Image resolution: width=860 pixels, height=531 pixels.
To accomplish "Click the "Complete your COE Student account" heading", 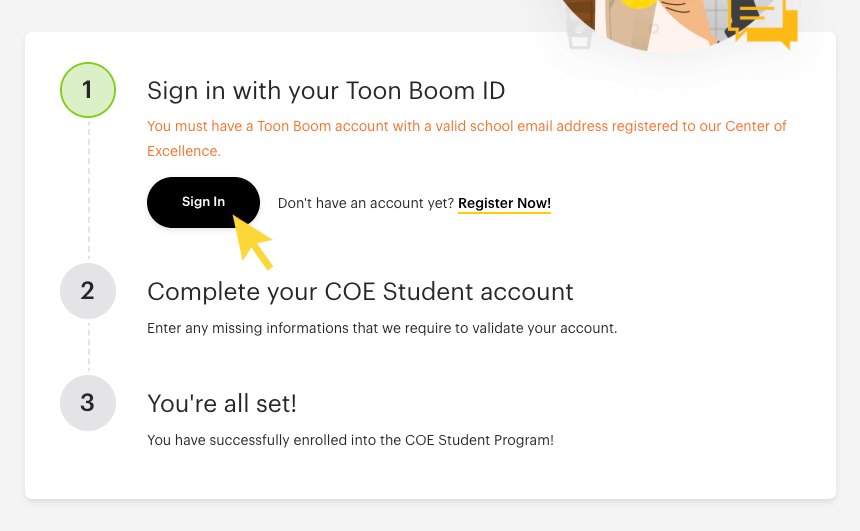I will (x=360, y=292).
